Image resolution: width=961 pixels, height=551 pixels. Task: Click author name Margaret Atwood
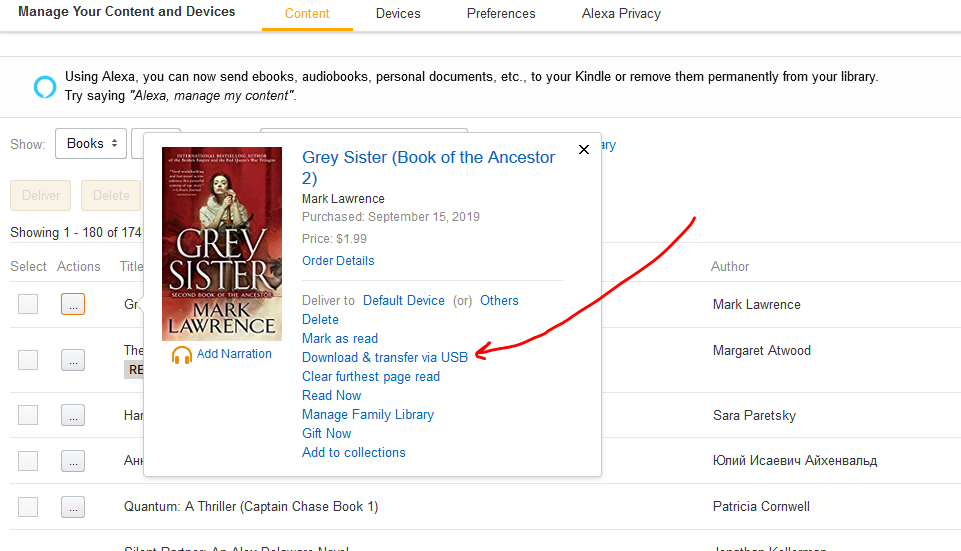click(762, 351)
